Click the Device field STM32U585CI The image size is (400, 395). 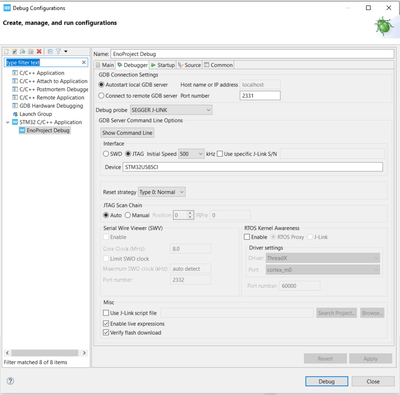click(x=253, y=167)
